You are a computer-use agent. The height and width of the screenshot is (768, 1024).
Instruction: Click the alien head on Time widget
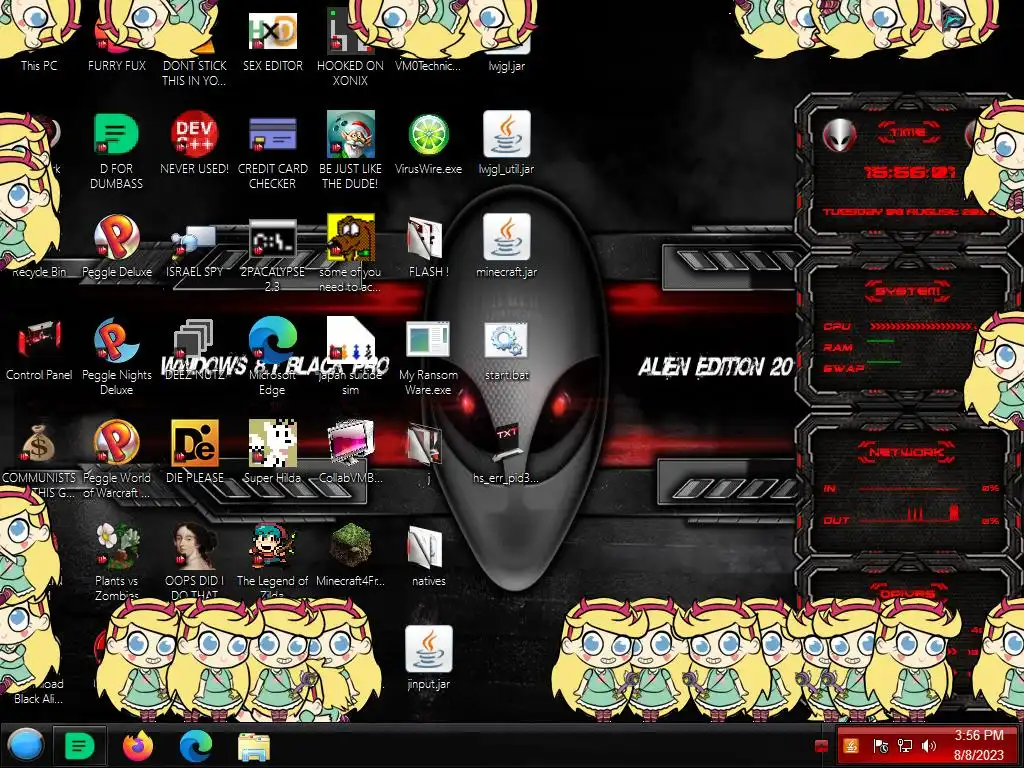[x=839, y=135]
